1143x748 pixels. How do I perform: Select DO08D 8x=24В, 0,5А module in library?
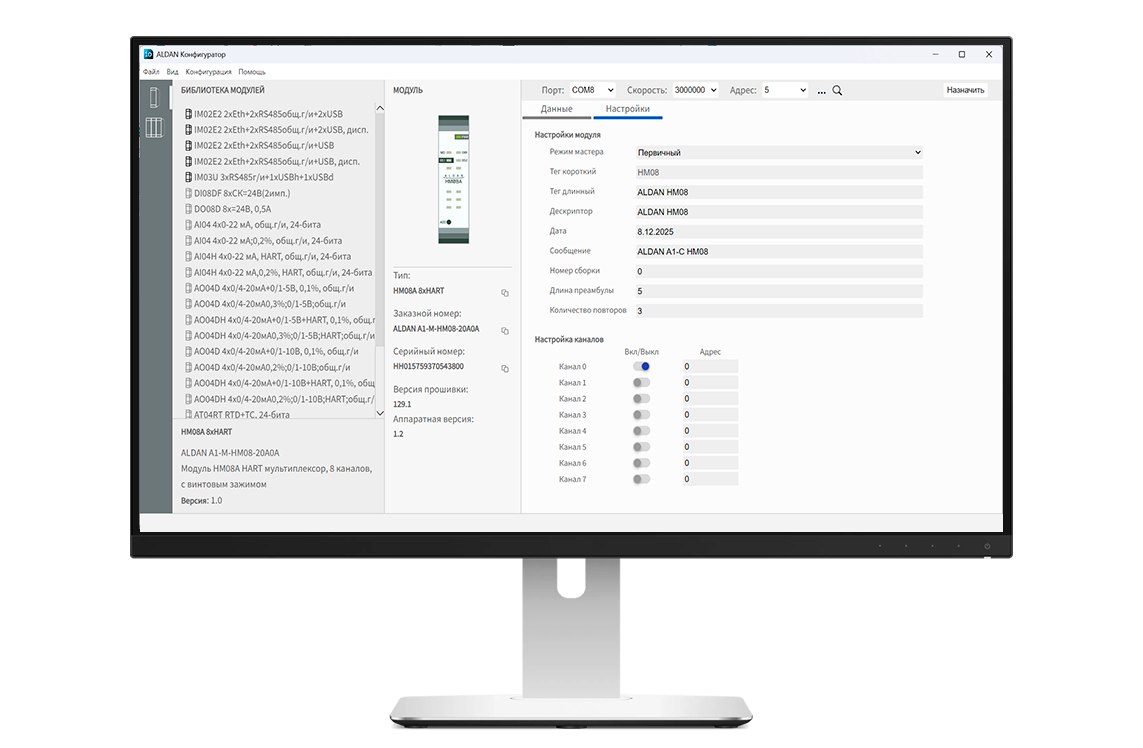(232, 209)
